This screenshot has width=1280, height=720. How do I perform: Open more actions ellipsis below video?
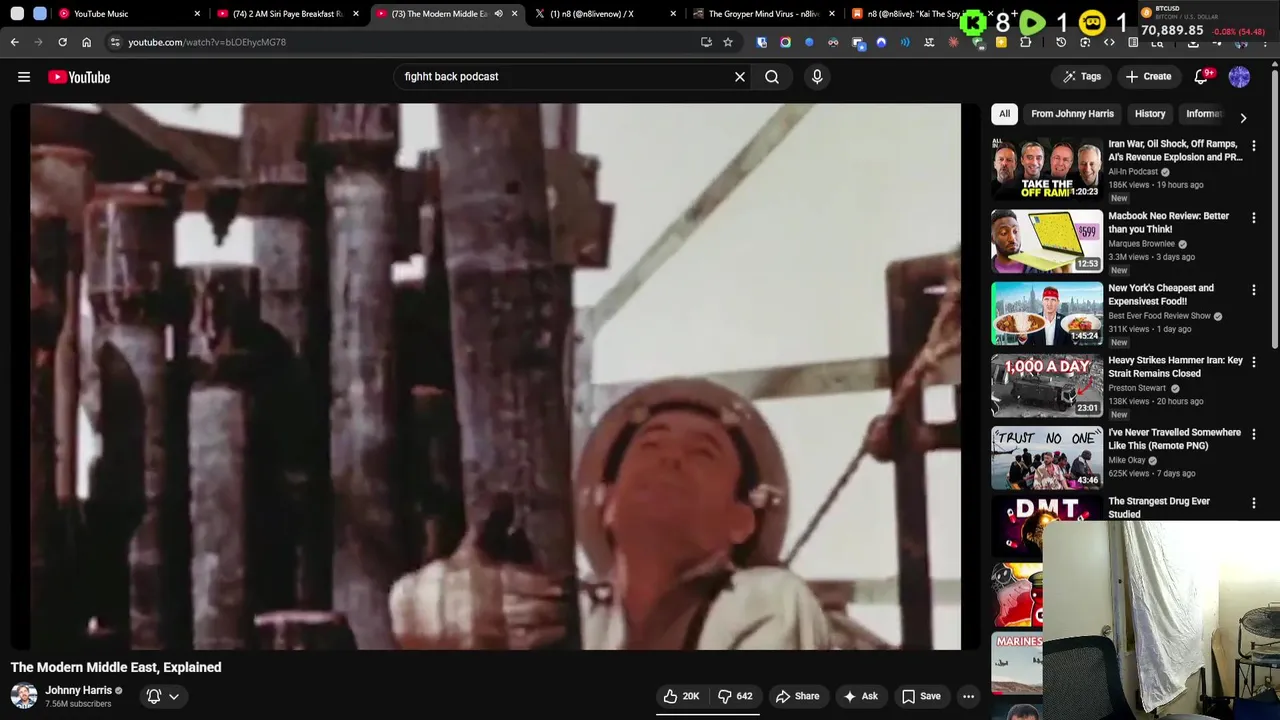pyautogui.click(x=968, y=696)
